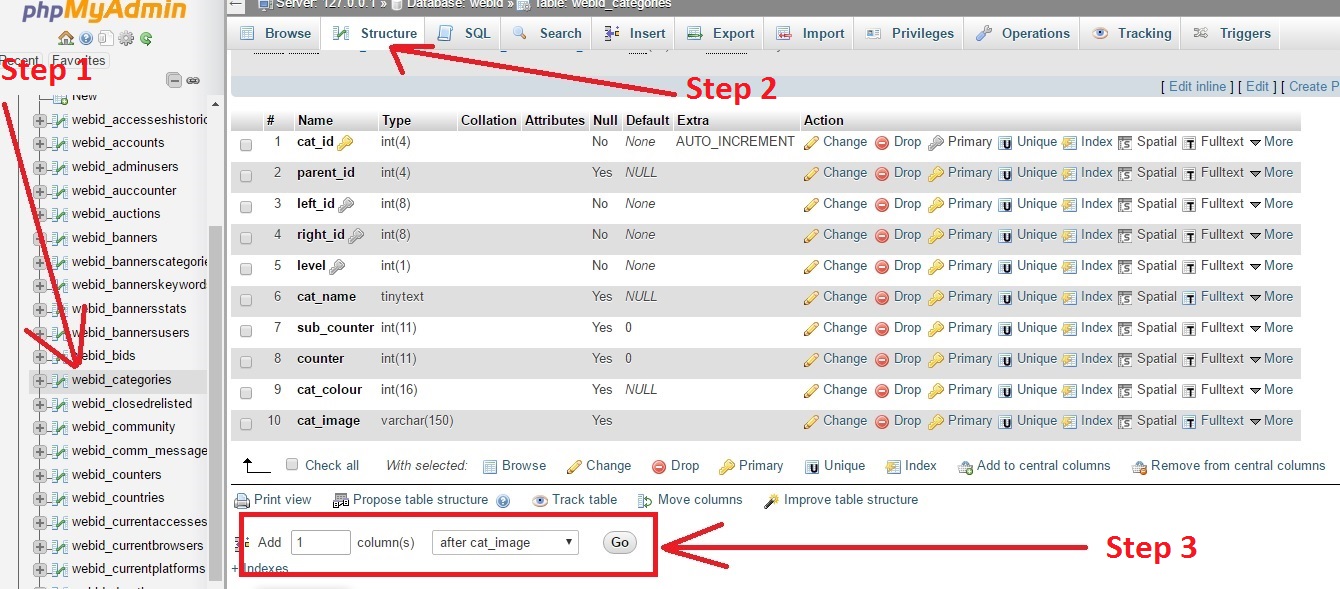Image resolution: width=1340 pixels, height=589 pixels.
Task: Open the More dropdown for cat_id row
Action: [x=1277, y=141]
